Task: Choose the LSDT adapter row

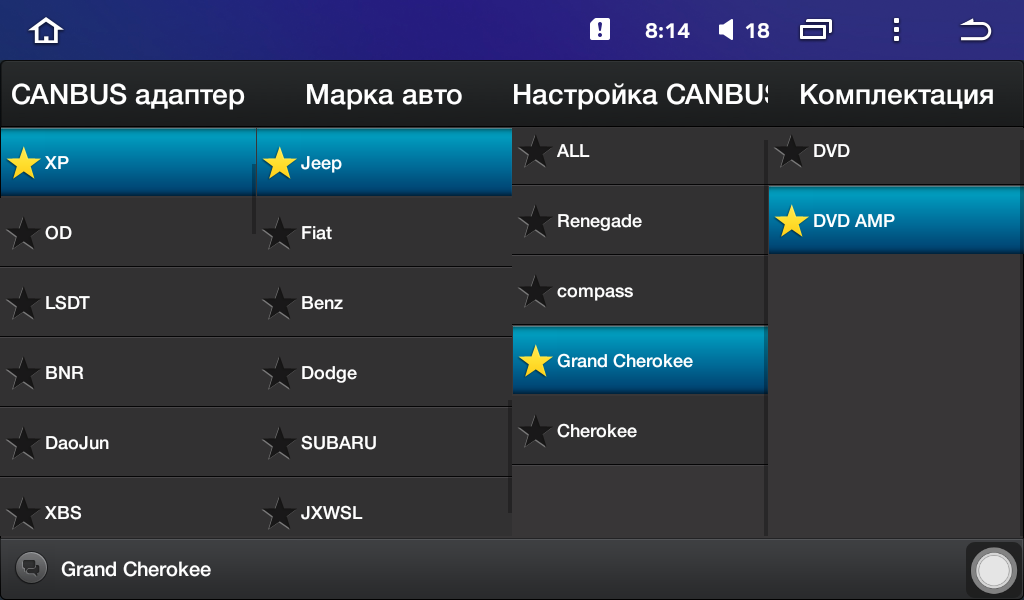Action: coord(128,303)
